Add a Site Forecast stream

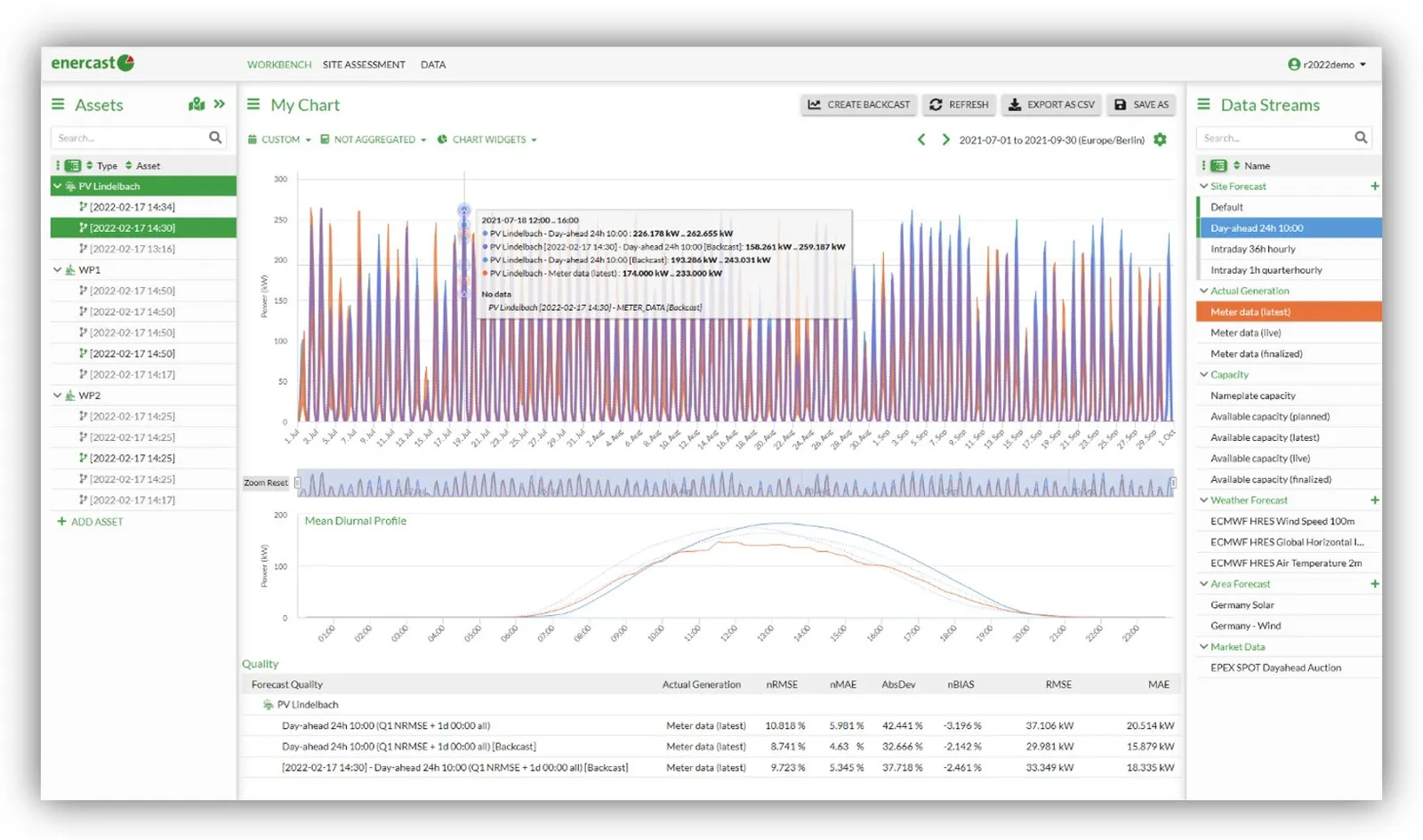pyautogui.click(x=1375, y=187)
